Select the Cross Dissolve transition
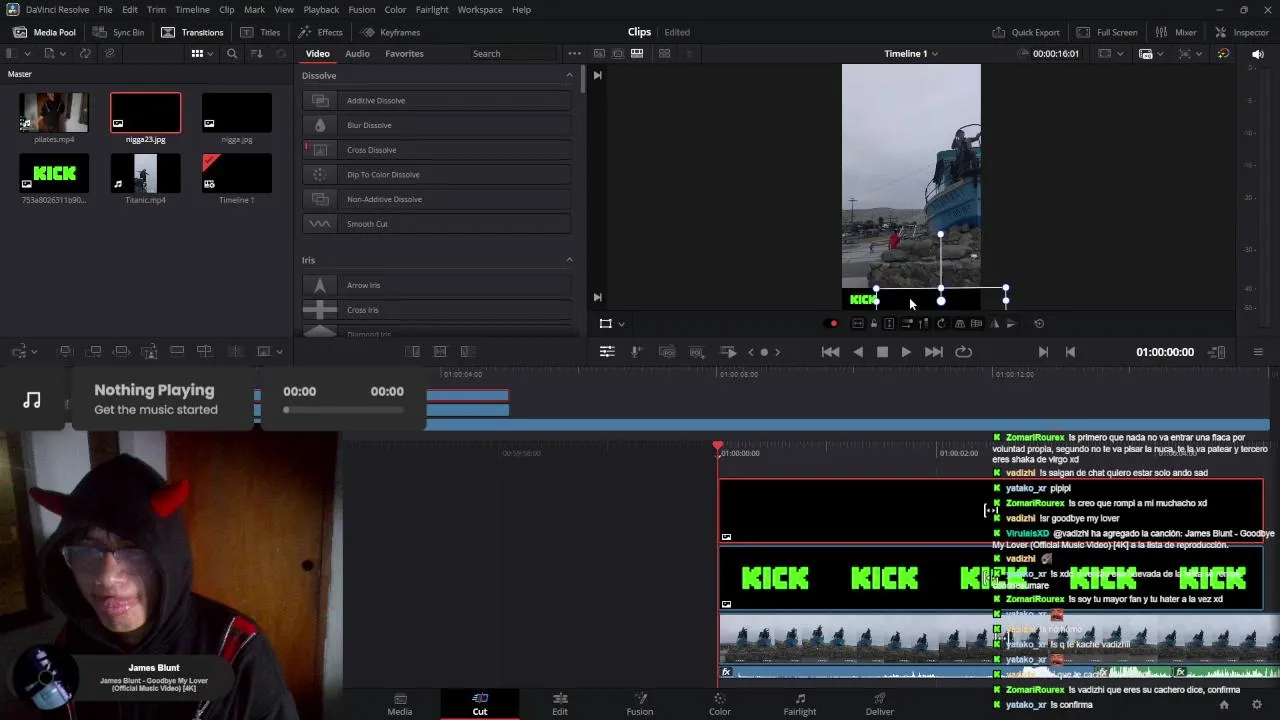This screenshot has height=720, width=1280. point(436,150)
